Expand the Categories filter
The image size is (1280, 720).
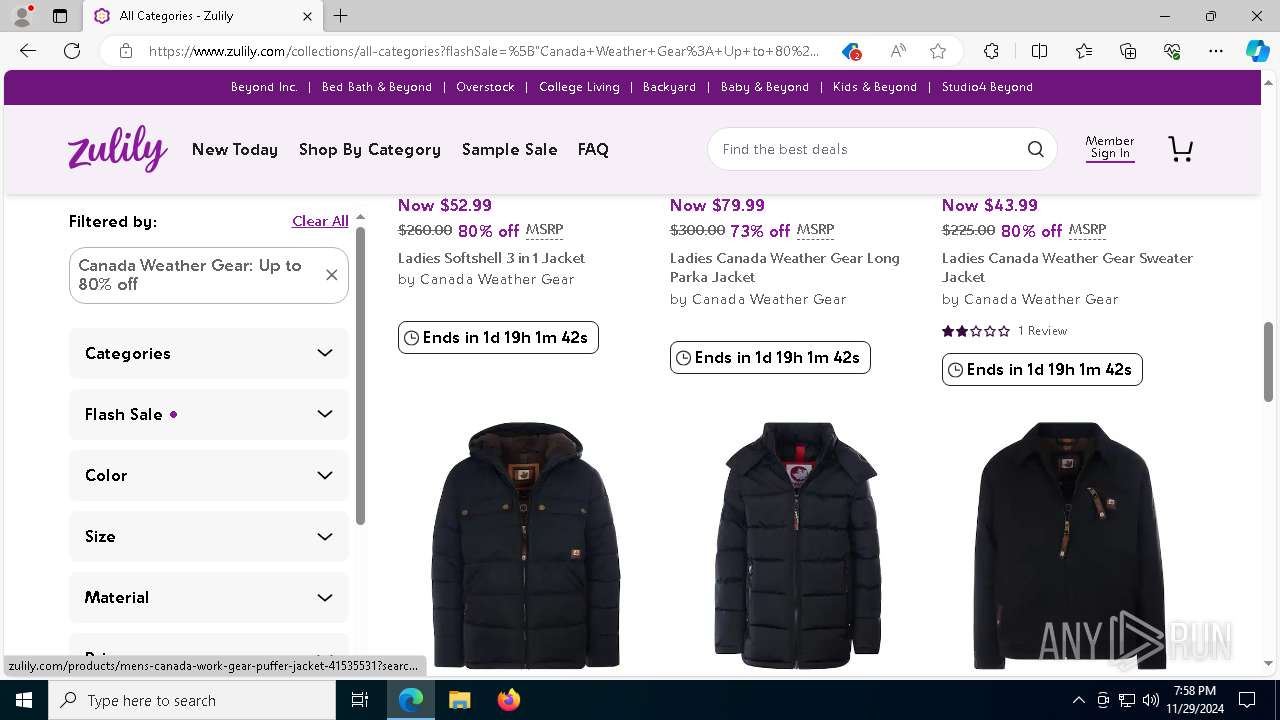[209, 353]
